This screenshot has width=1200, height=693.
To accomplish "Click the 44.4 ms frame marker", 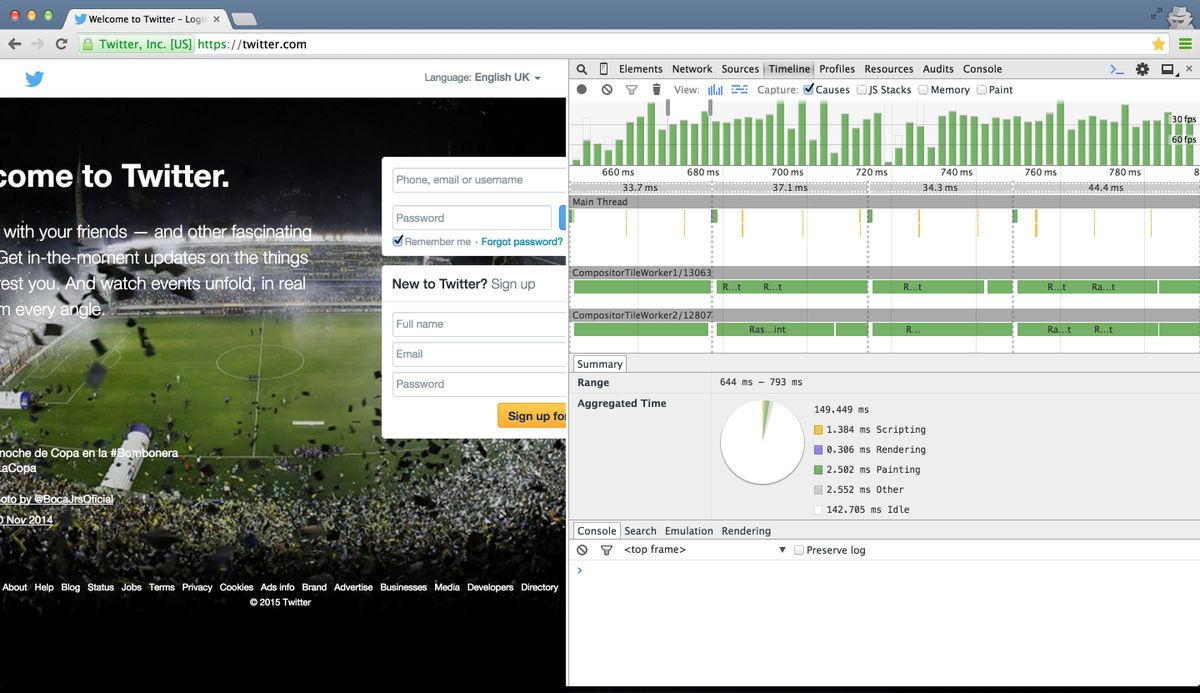I will (x=1105, y=188).
